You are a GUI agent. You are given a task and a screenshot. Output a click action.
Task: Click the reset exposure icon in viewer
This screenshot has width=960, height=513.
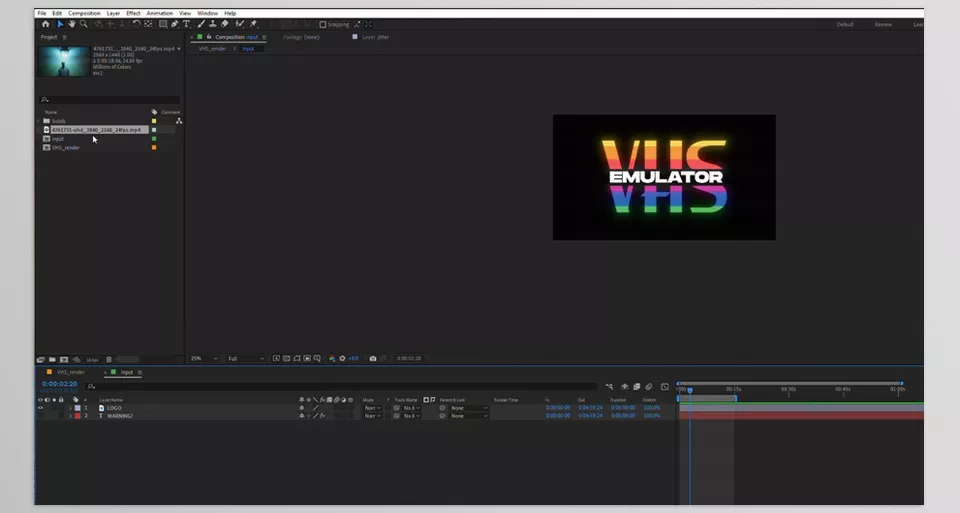click(342, 358)
